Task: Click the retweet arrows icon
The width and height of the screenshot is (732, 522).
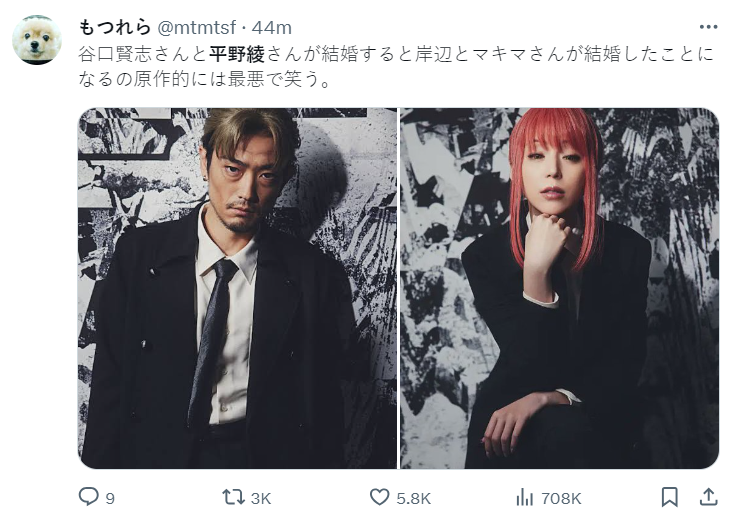Action: tap(233, 497)
